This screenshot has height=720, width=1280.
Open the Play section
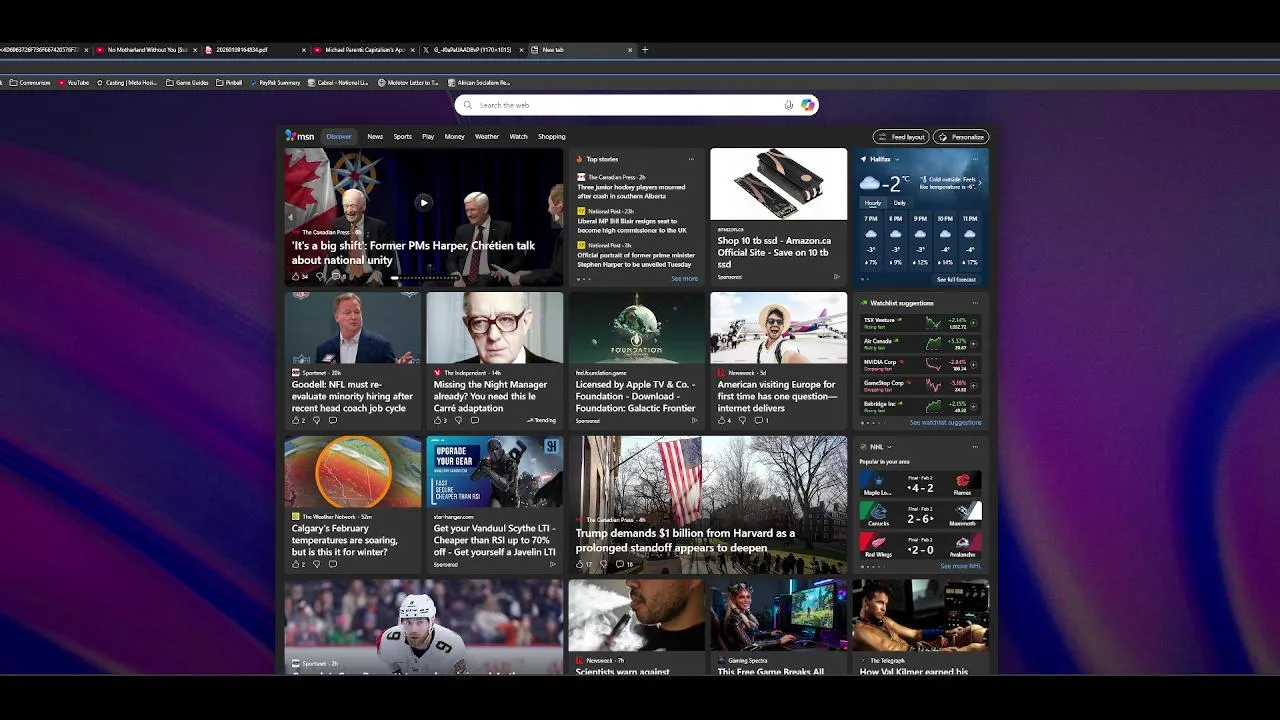click(428, 136)
